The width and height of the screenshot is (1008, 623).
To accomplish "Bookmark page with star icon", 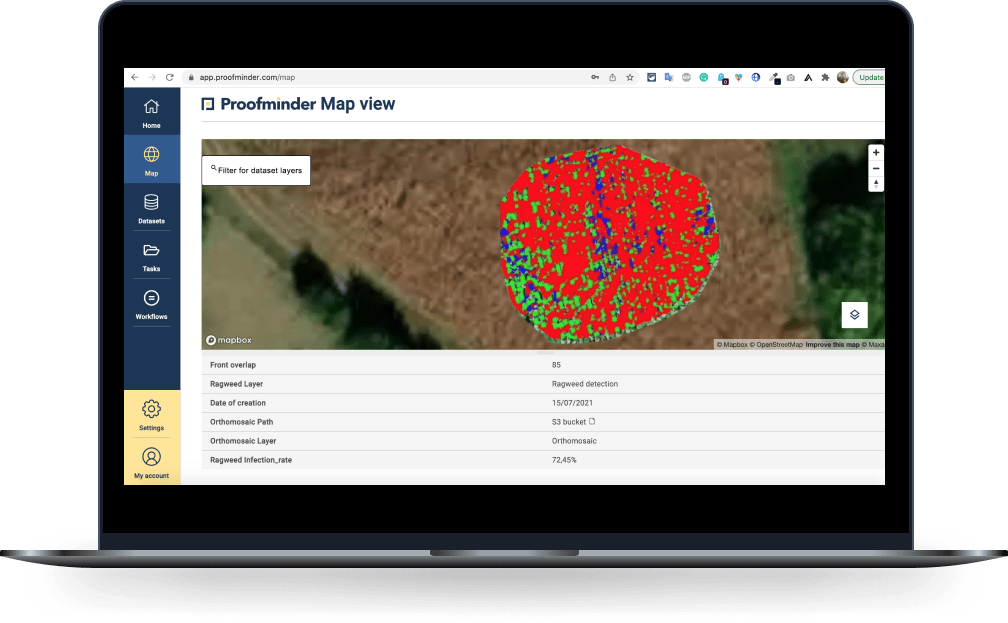I will click(x=630, y=77).
